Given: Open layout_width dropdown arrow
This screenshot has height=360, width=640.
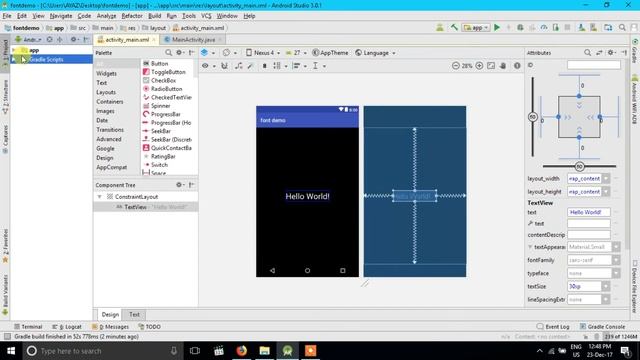Looking at the screenshot, I should pyautogui.click(x=606, y=179).
